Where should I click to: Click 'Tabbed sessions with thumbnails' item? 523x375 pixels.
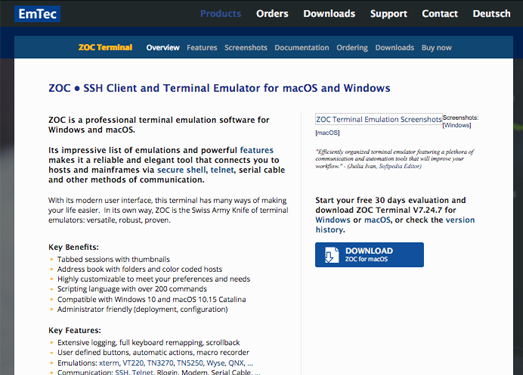click(x=113, y=259)
